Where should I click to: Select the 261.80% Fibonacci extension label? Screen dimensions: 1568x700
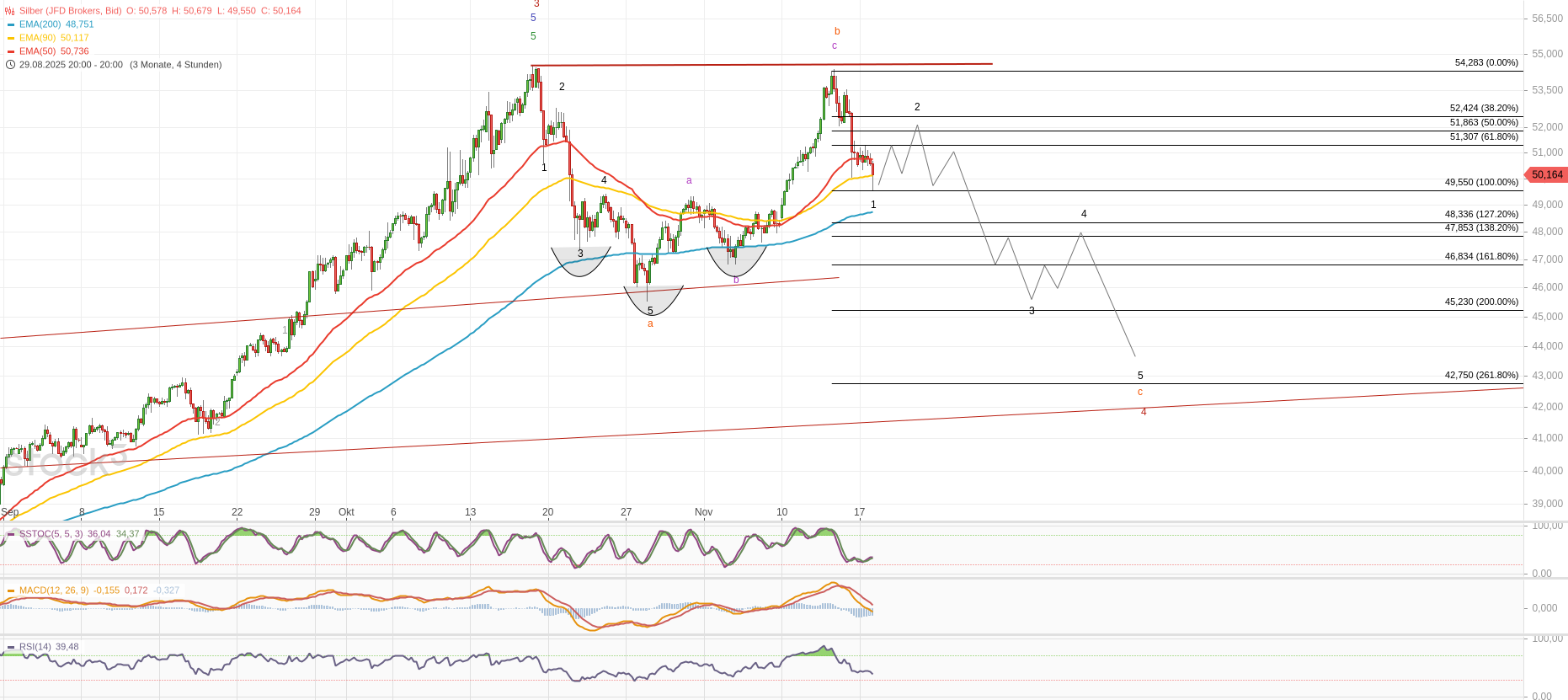(x=1481, y=375)
